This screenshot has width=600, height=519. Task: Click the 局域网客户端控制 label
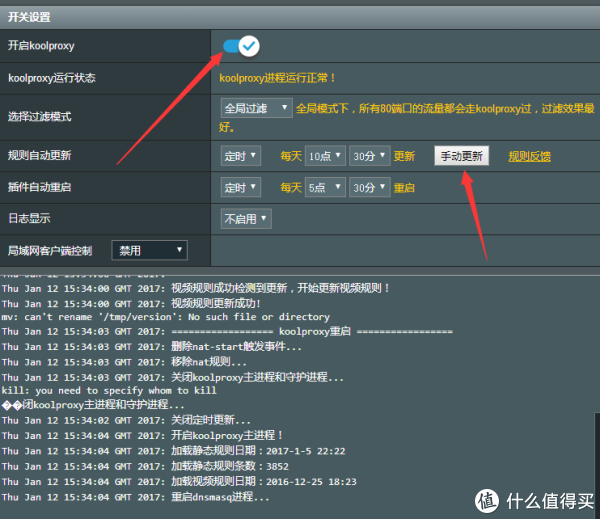click(x=50, y=251)
